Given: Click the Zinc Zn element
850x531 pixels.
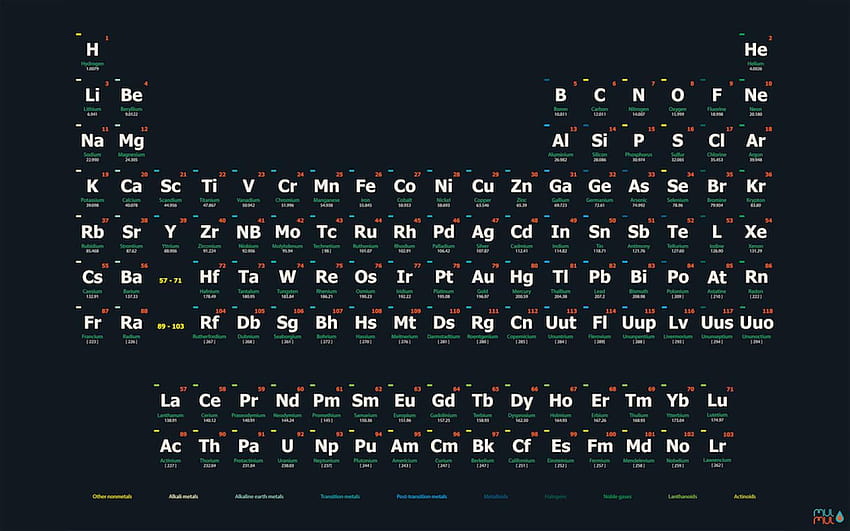Looking at the screenshot, I should (522, 189).
